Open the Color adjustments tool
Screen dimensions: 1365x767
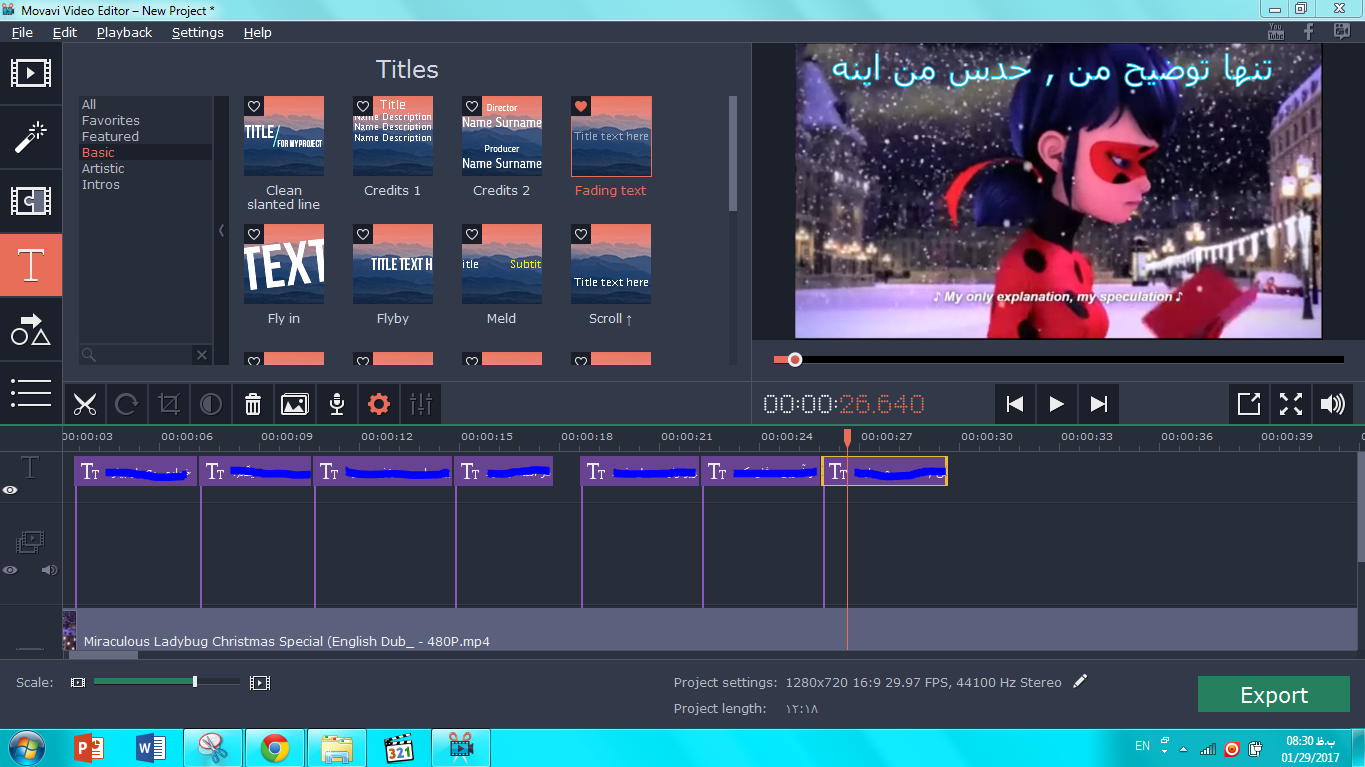point(211,404)
